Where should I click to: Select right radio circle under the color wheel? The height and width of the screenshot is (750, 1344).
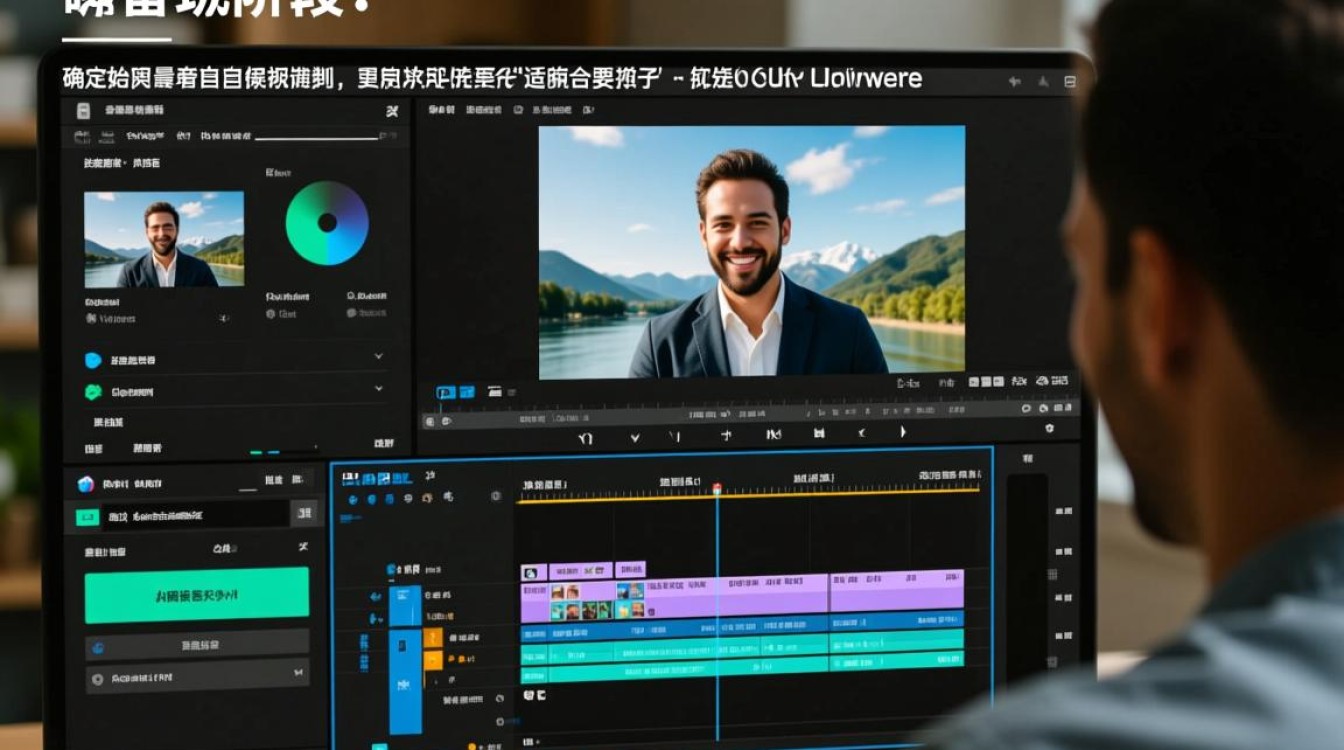click(x=352, y=313)
